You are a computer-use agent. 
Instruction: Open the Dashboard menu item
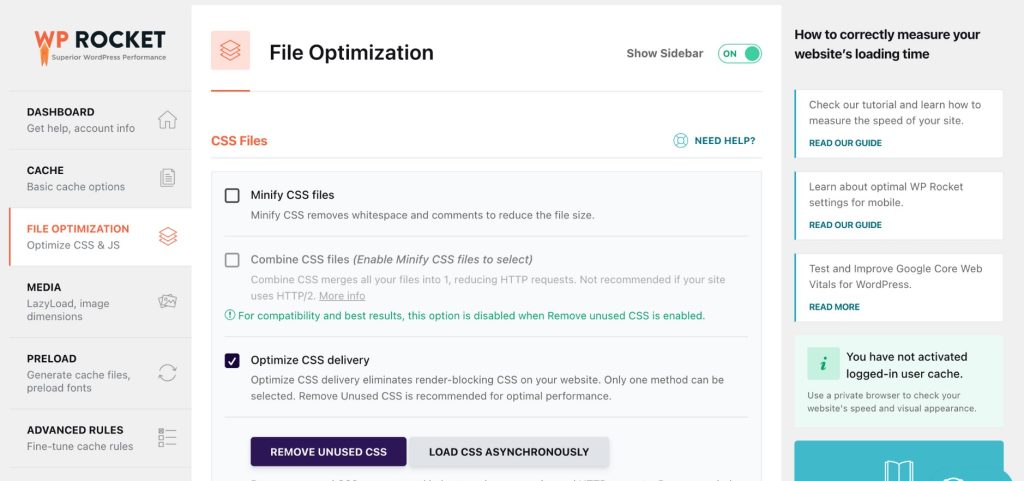coord(100,120)
